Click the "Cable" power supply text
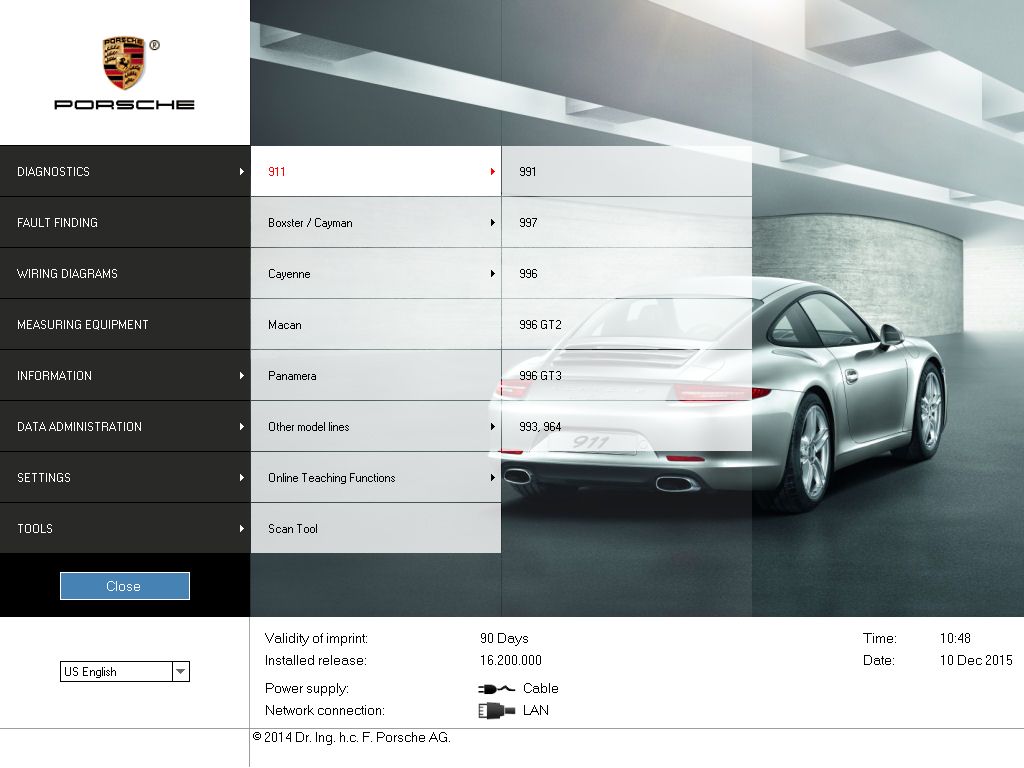 (541, 688)
